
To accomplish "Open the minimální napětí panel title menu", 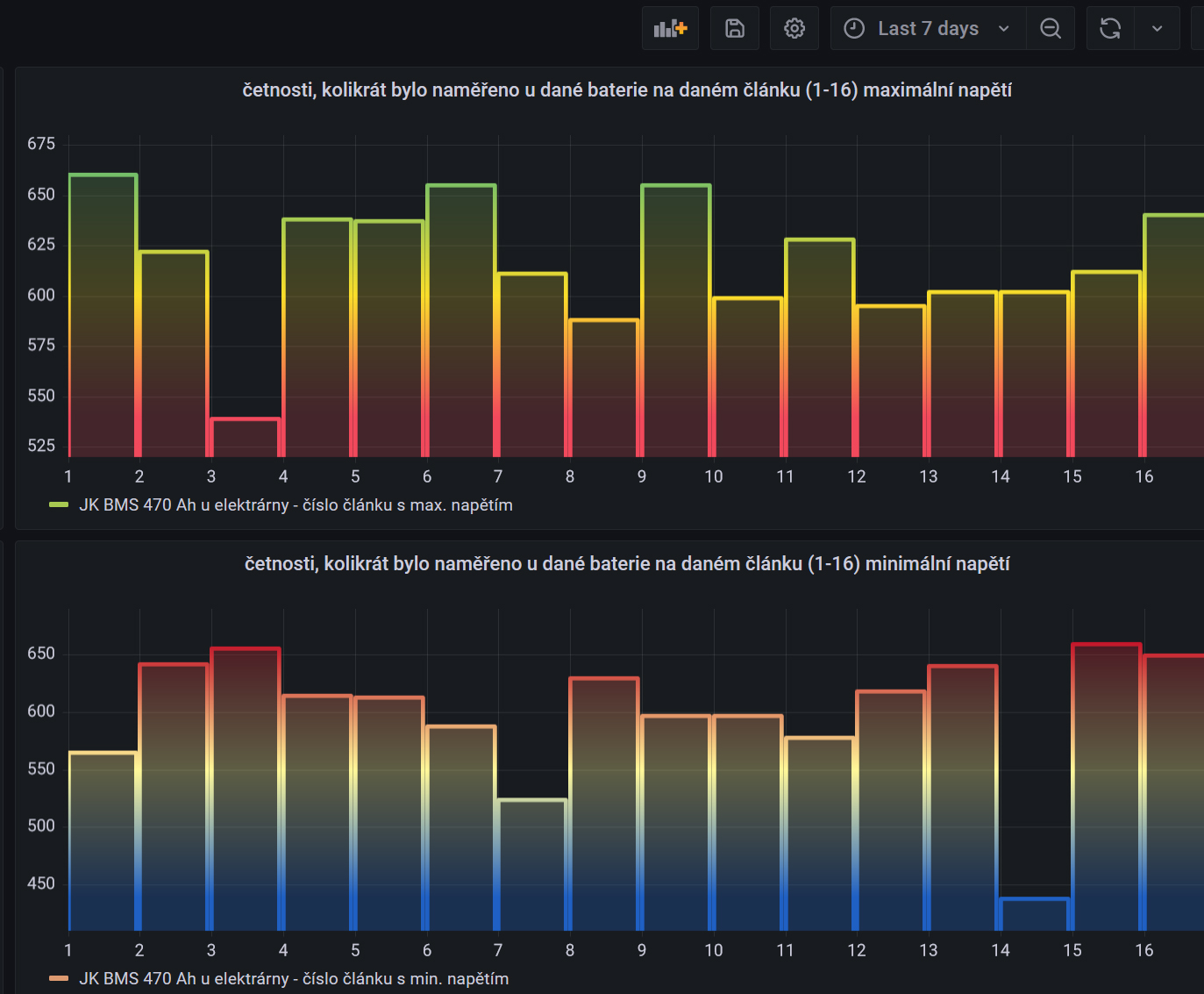I will (627, 564).
